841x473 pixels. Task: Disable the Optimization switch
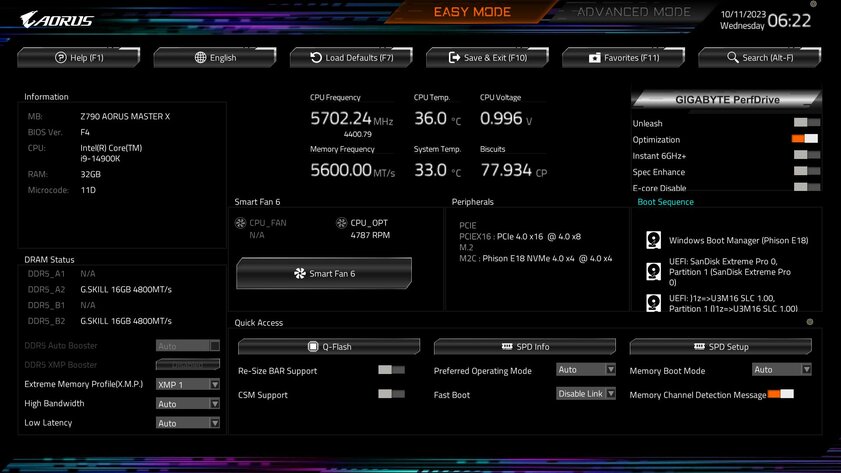pos(805,138)
